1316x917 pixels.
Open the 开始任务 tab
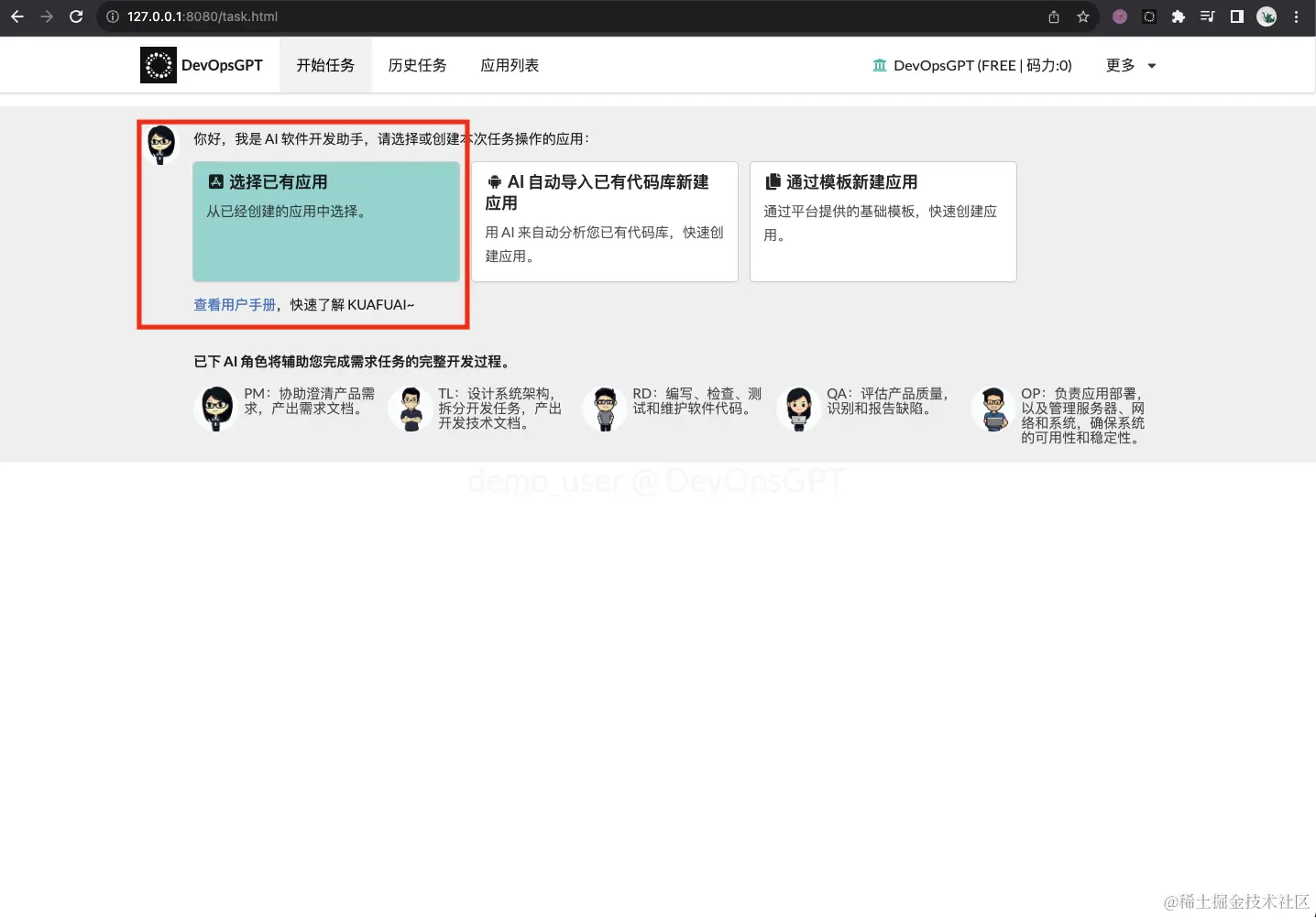pos(325,65)
